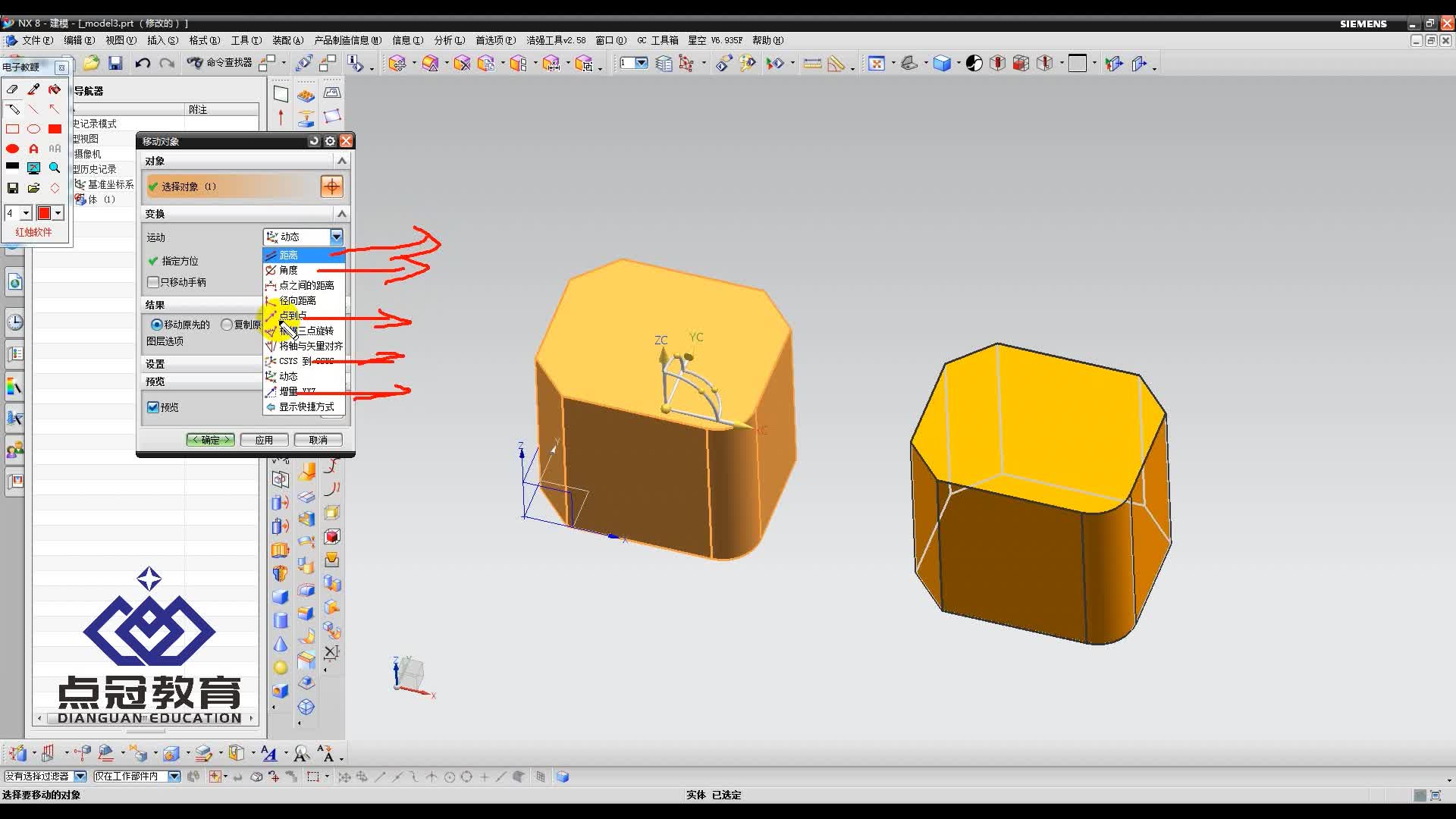
Task: Click the select object crosshair button
Action: [x=331, y=187]
